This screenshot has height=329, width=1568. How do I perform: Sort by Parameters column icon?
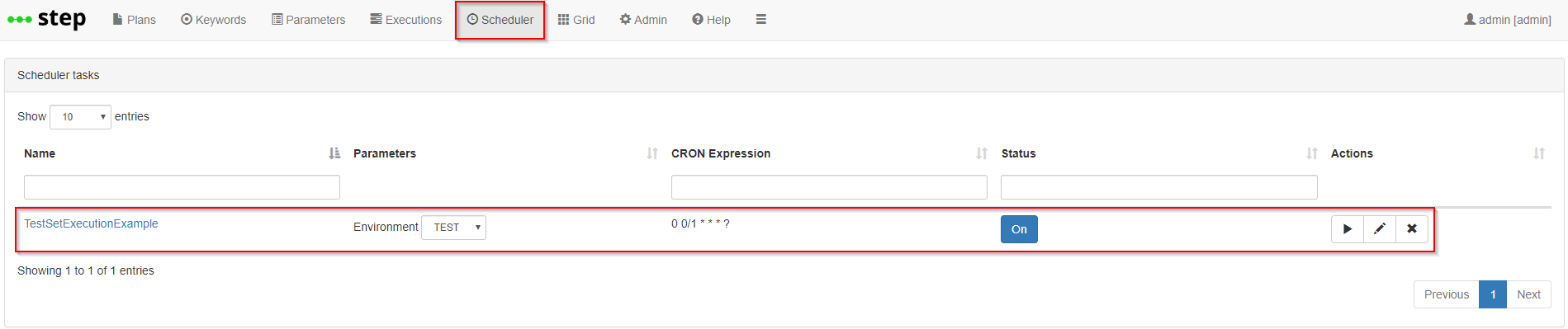point(652,153)
